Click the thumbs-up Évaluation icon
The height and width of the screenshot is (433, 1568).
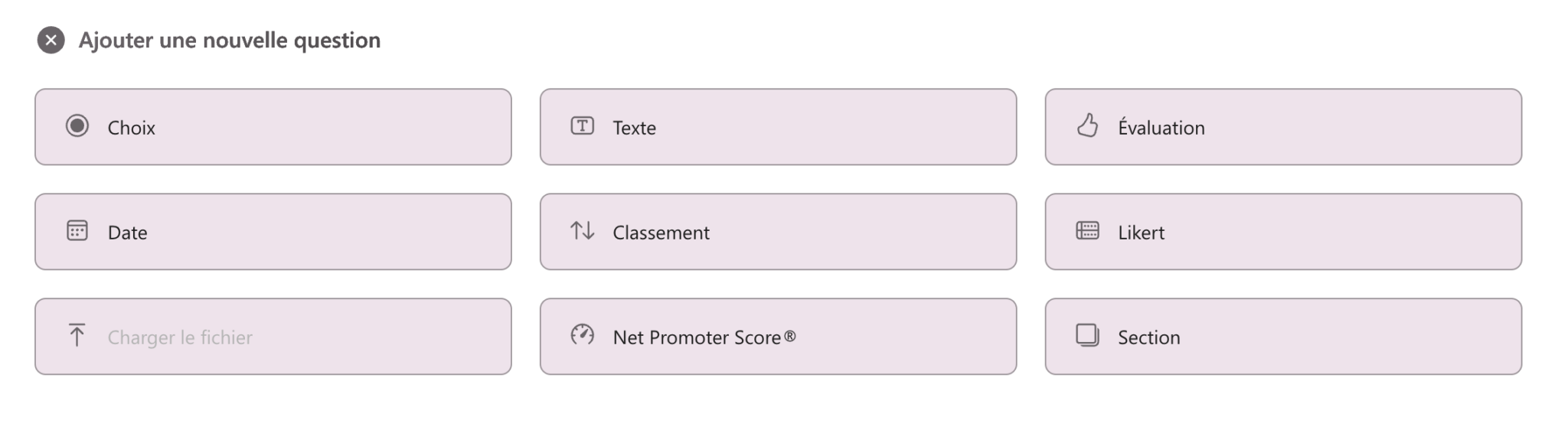tap(1087, 125)
